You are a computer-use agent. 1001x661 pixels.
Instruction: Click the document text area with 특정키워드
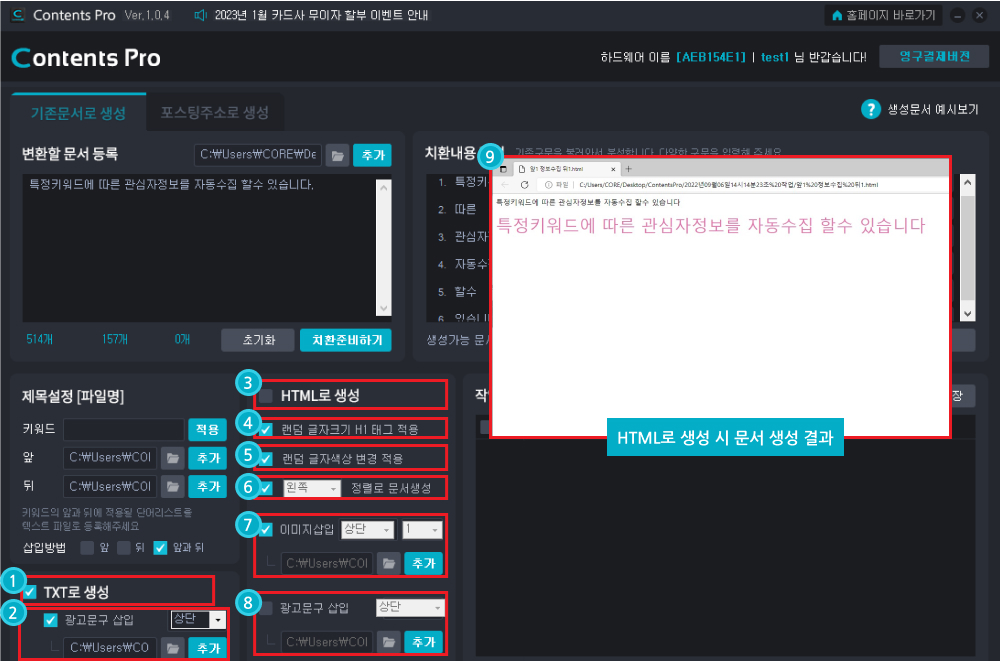tap(200, 248)
